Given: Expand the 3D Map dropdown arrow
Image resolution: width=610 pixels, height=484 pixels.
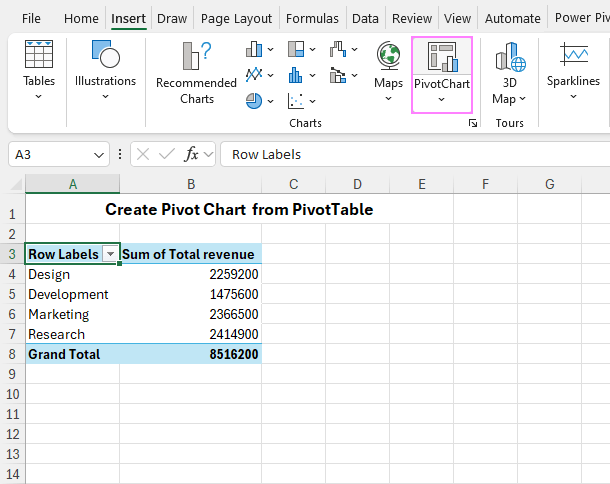Looking at the screenshot, I should [522, 99].
